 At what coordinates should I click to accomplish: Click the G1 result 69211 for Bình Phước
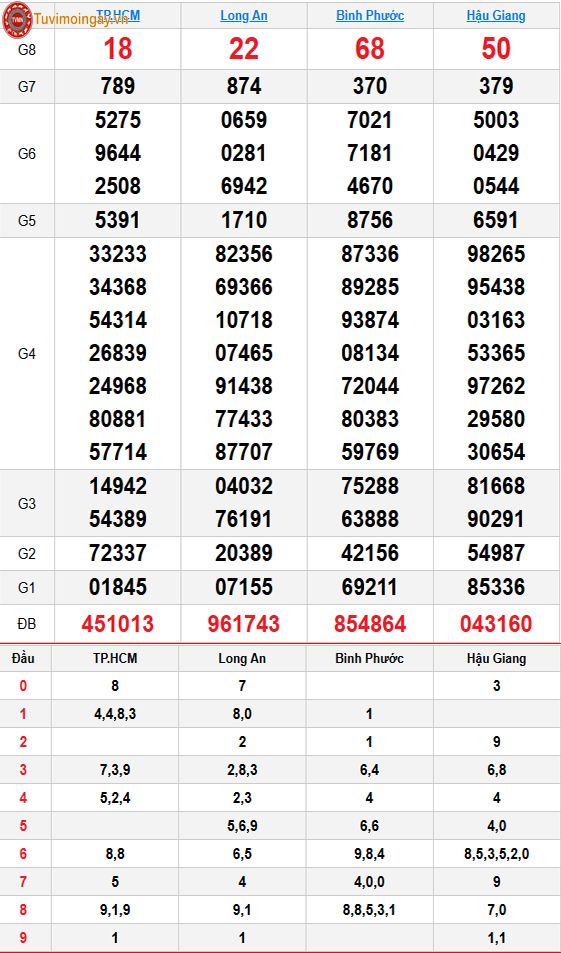pyautogui.click(x=370, y=587)
